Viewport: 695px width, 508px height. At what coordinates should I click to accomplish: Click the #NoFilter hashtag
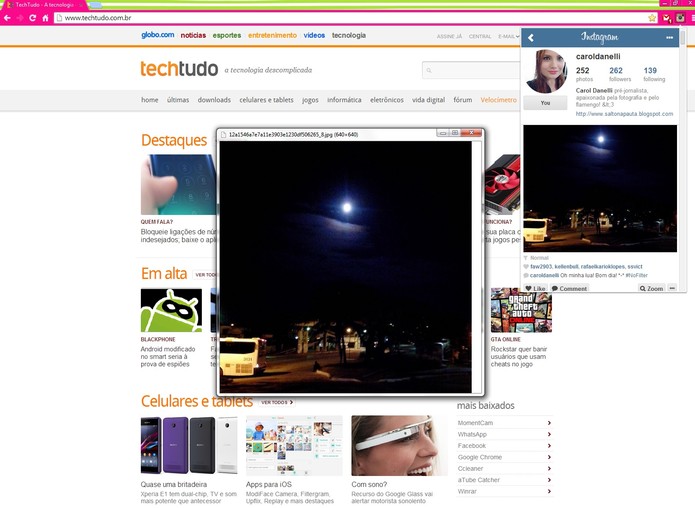pyautogui.click(x=636, y=275)
